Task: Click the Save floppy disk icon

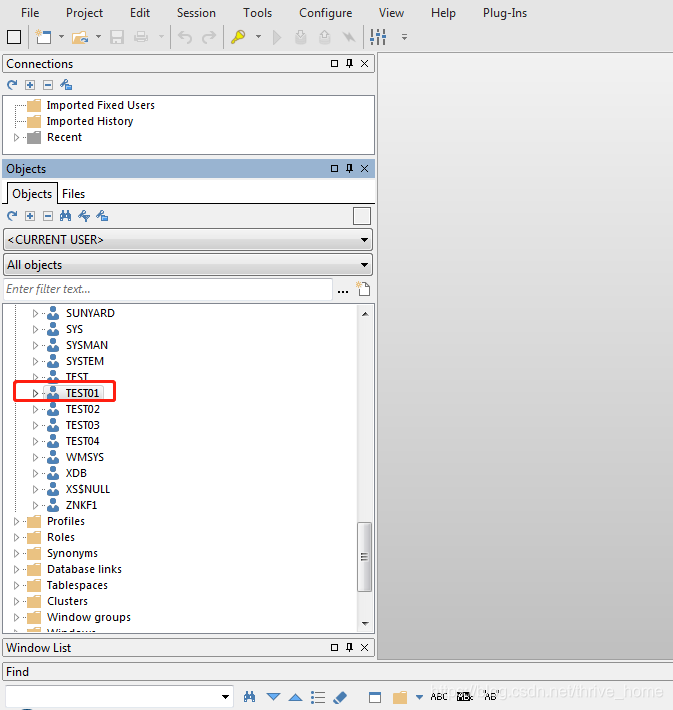Action: (117, 37)
